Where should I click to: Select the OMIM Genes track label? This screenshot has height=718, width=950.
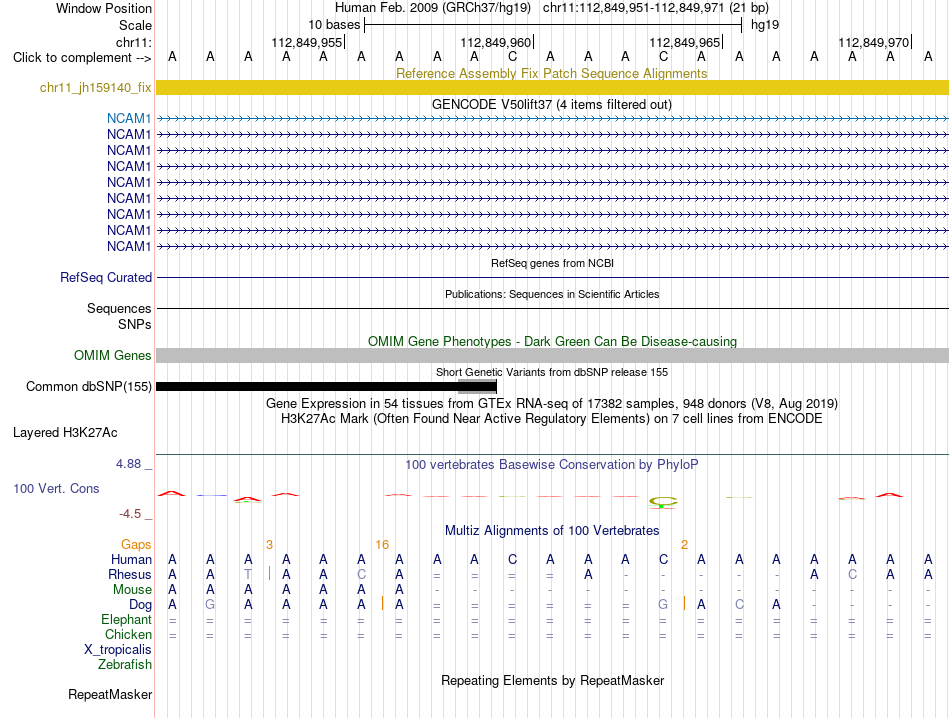[113, 356]
